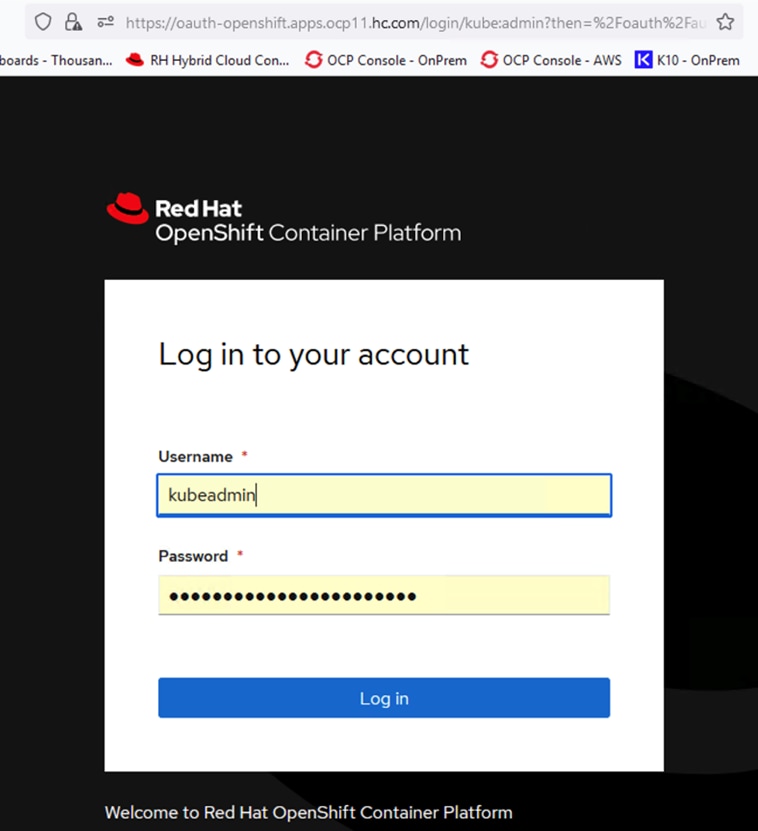758x831 pixels.
Task: Click the Password label
Action: pyautogui.click(x=193, y=556)
